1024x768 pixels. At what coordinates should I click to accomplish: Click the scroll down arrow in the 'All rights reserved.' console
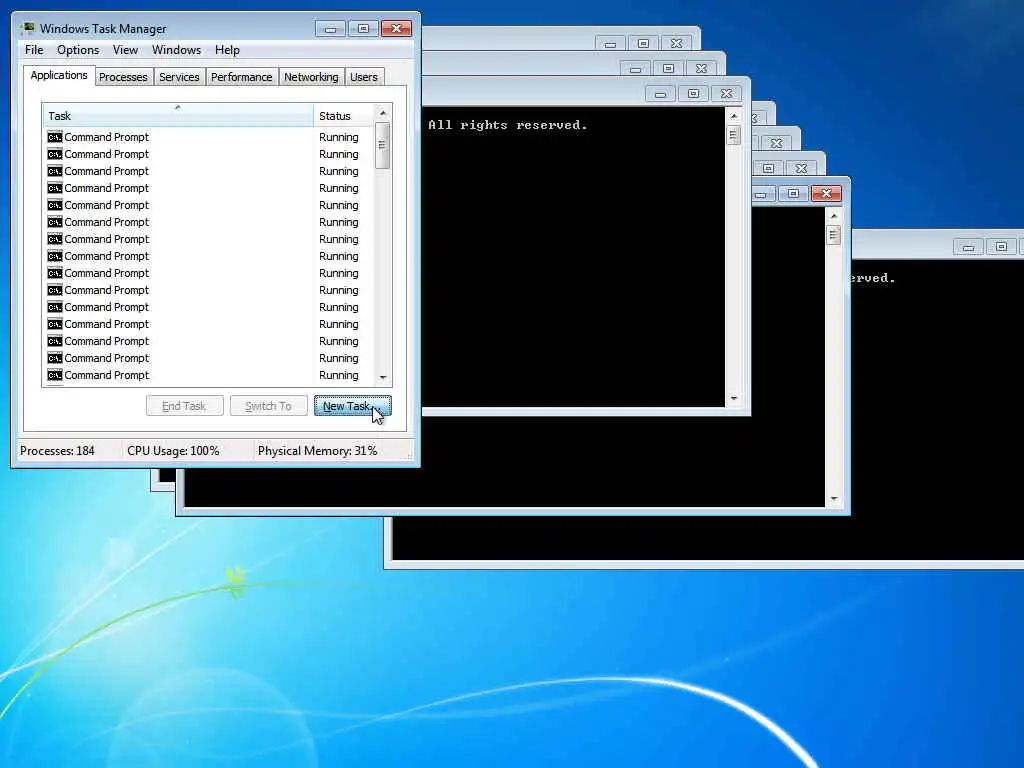733,398
